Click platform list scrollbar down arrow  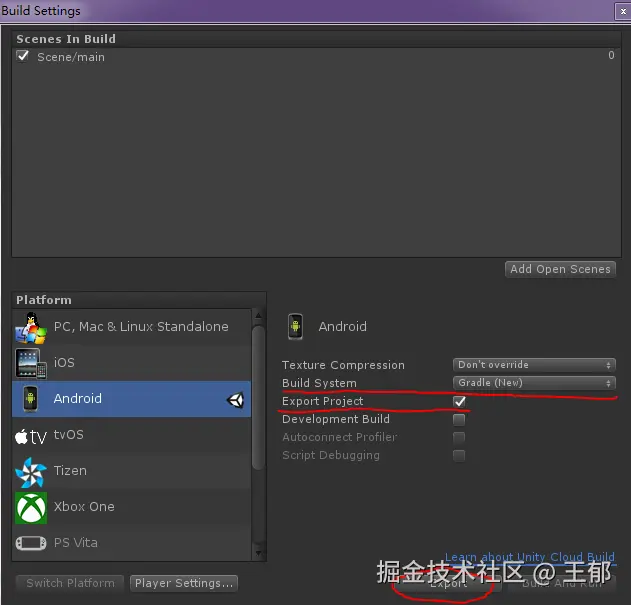[258, 553]
